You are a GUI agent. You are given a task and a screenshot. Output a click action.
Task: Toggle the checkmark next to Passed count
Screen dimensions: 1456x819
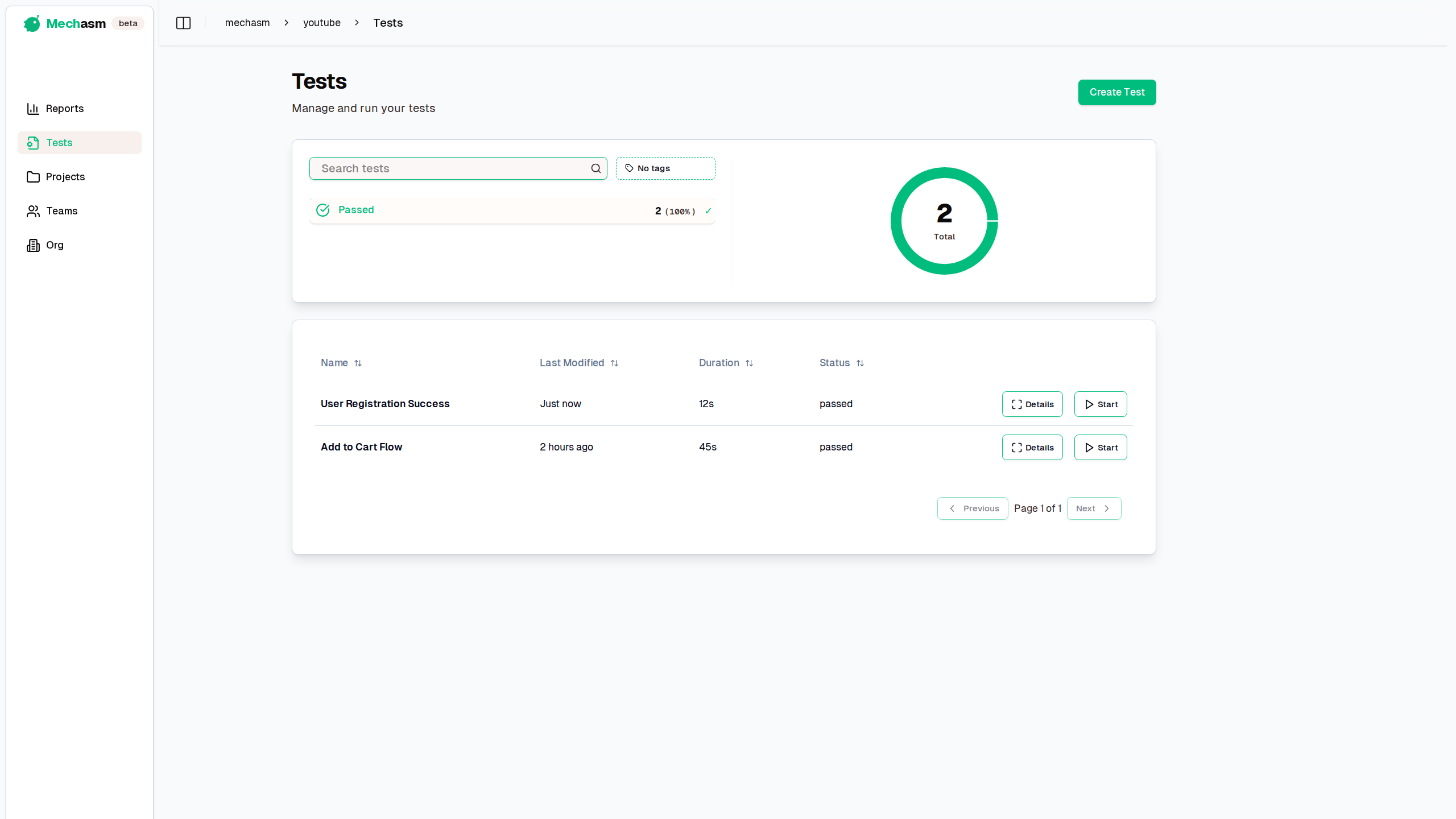tap(708, 210)
